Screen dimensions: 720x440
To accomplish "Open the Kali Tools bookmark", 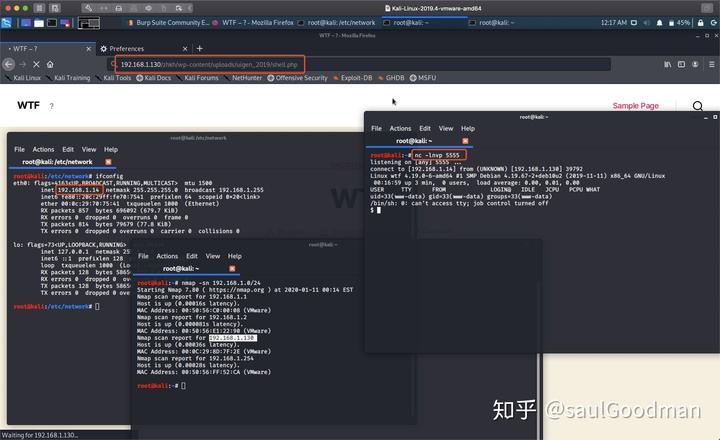I will click(x=113, y=78).
